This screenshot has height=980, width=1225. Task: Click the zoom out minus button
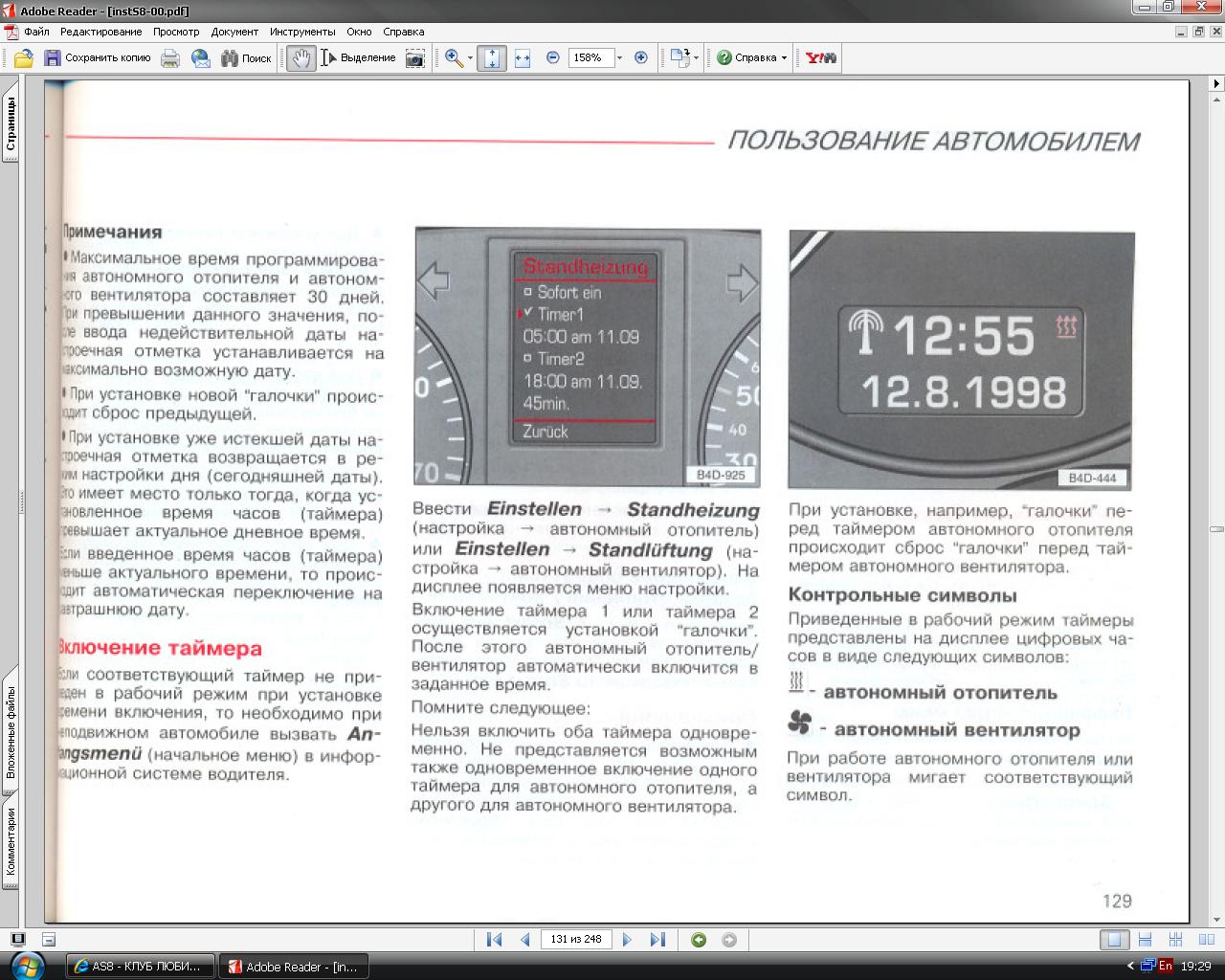552,58
